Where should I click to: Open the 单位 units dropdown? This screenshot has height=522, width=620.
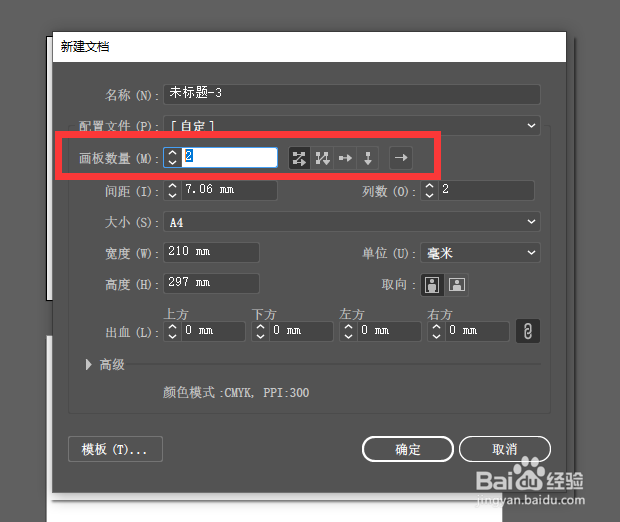(x=480, y=253)
